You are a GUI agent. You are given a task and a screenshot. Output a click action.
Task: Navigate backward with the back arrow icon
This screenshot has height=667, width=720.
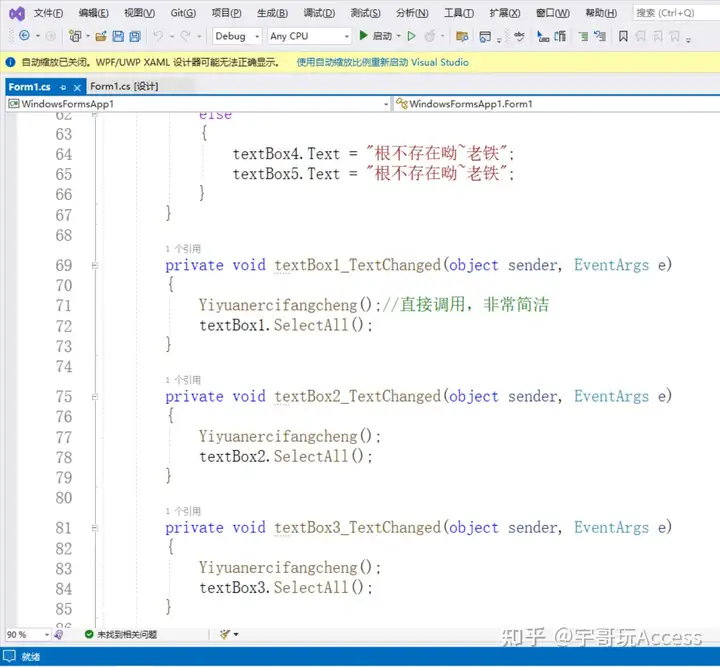click(x=24, y=36)
